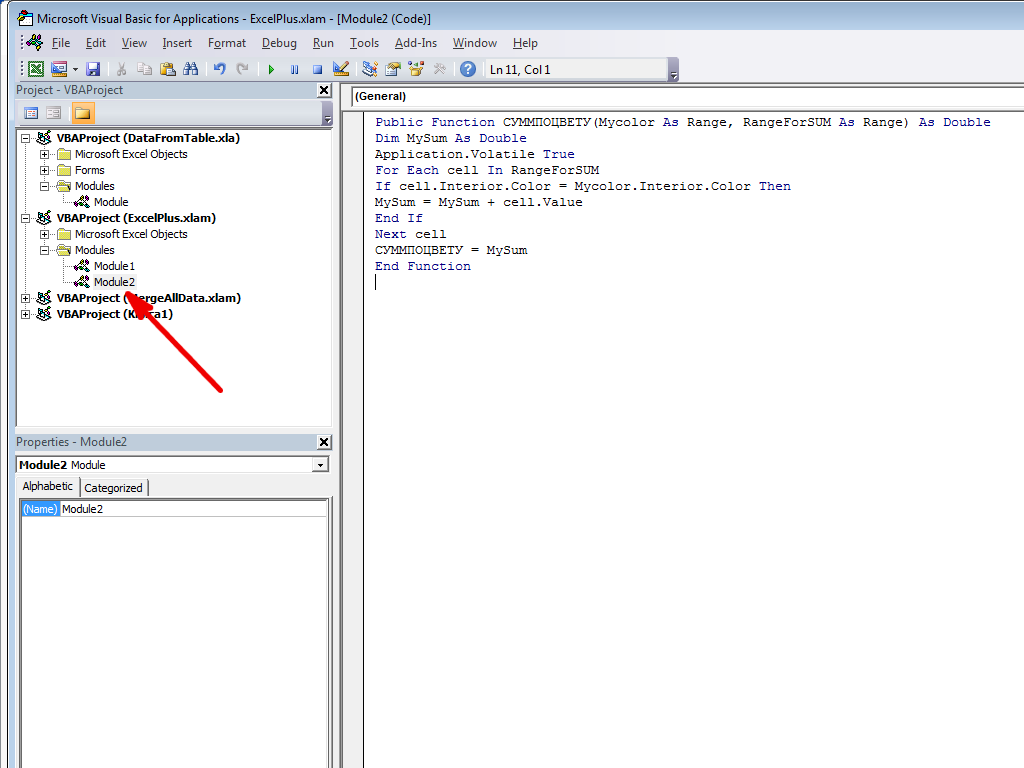Click the View Code icon in Project panel
The width and height of the screenshot is (1024, 768).
pyautogui.click(x=31, y=113)
